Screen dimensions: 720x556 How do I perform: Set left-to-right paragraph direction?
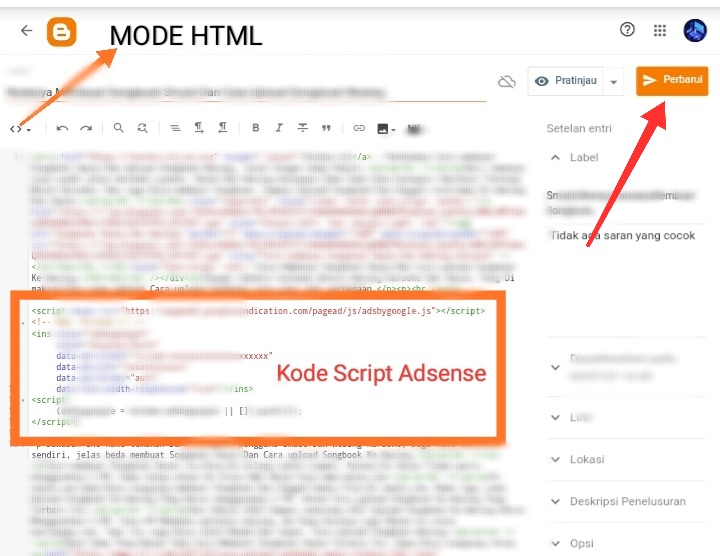[199, 128]
